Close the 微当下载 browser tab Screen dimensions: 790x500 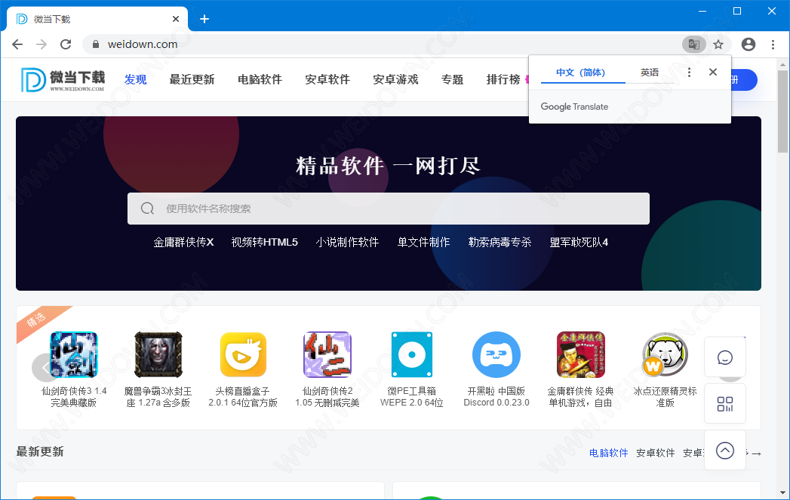click(176, 19)
